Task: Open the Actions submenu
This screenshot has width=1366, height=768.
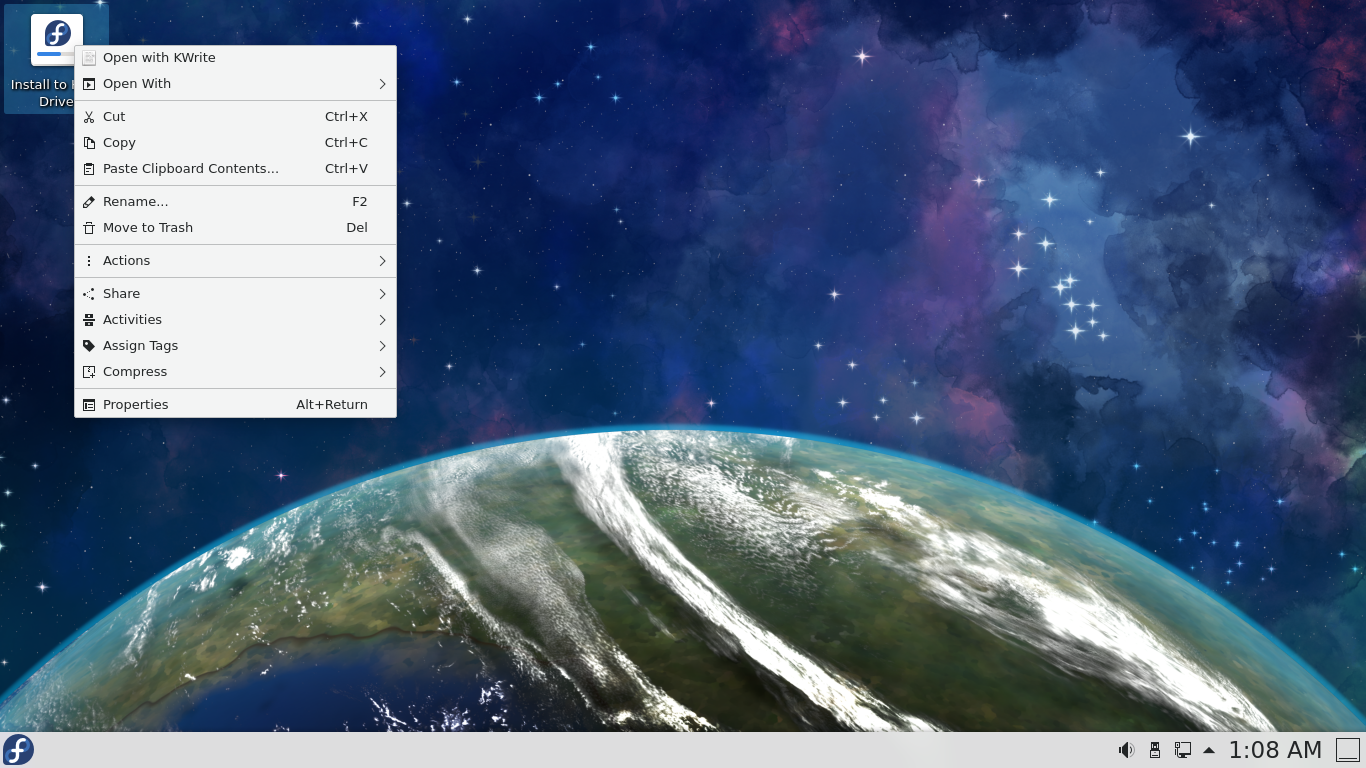Action: (x=235, y=261)
